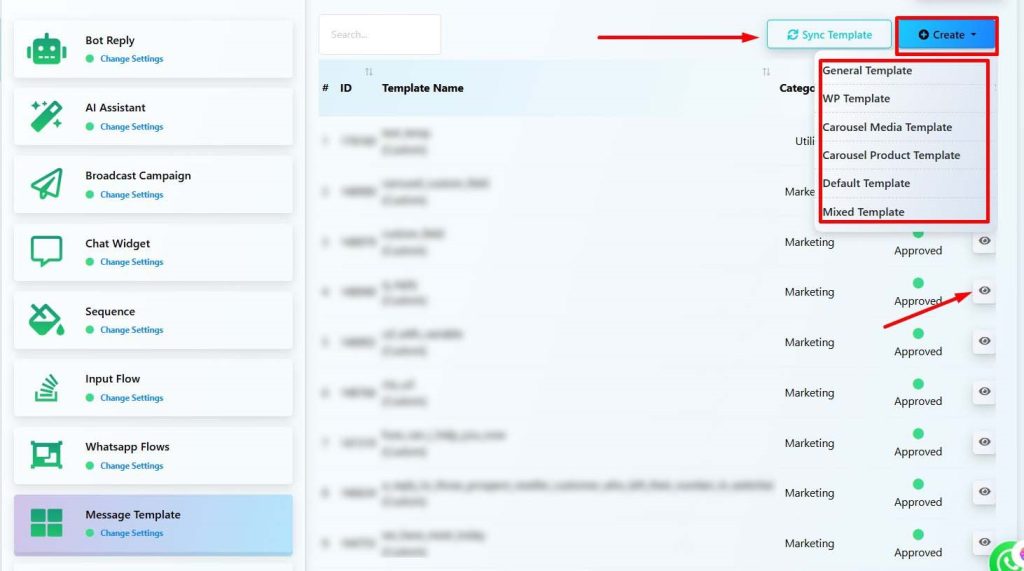Click the WhatsApp chat bubble at bottom right
The height and width of the screenshot is (571, 1024).
pyautogui.click(x=1009, y=556)
